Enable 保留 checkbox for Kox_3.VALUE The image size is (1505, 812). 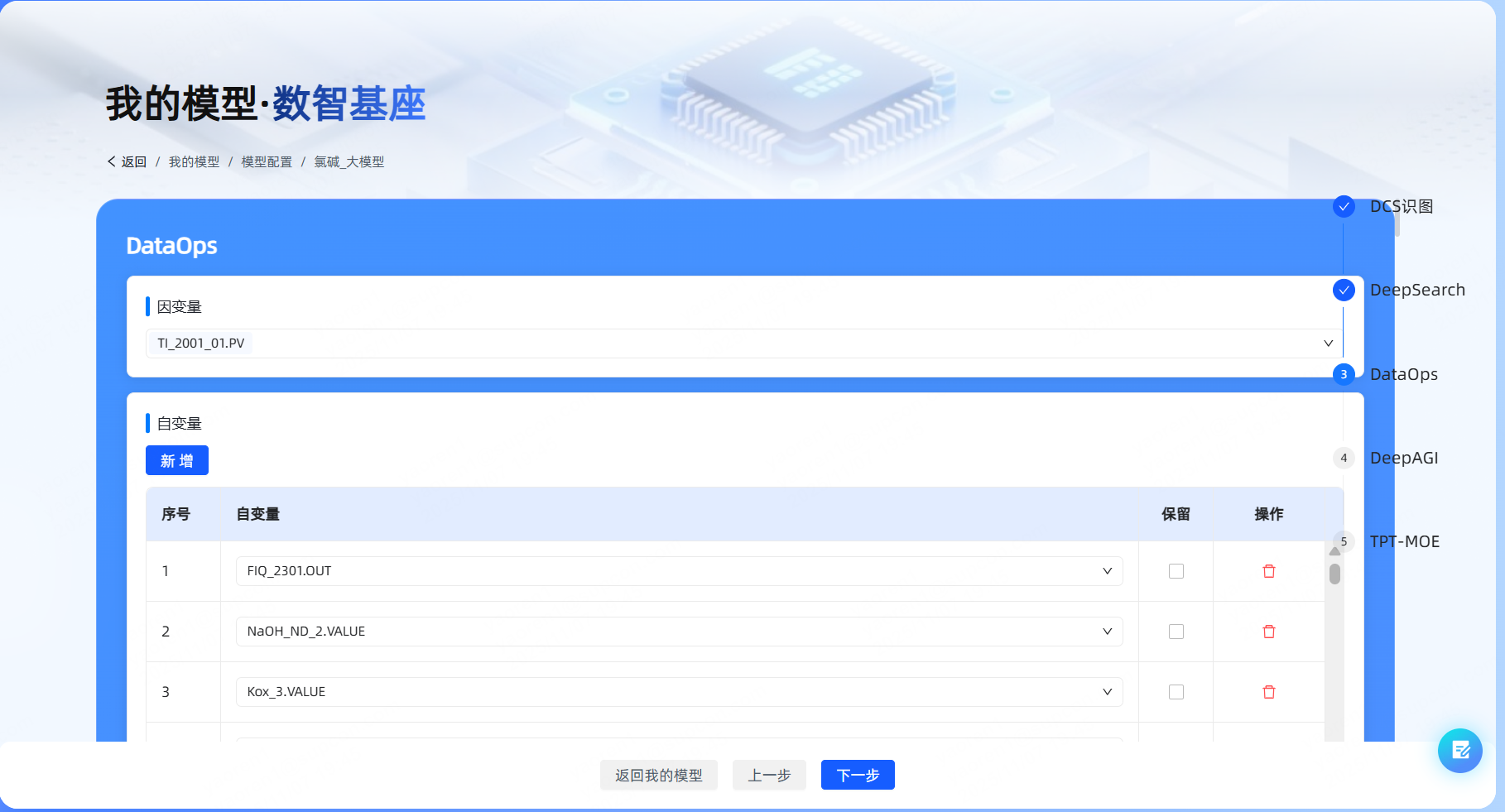[x=1176, y=692]
